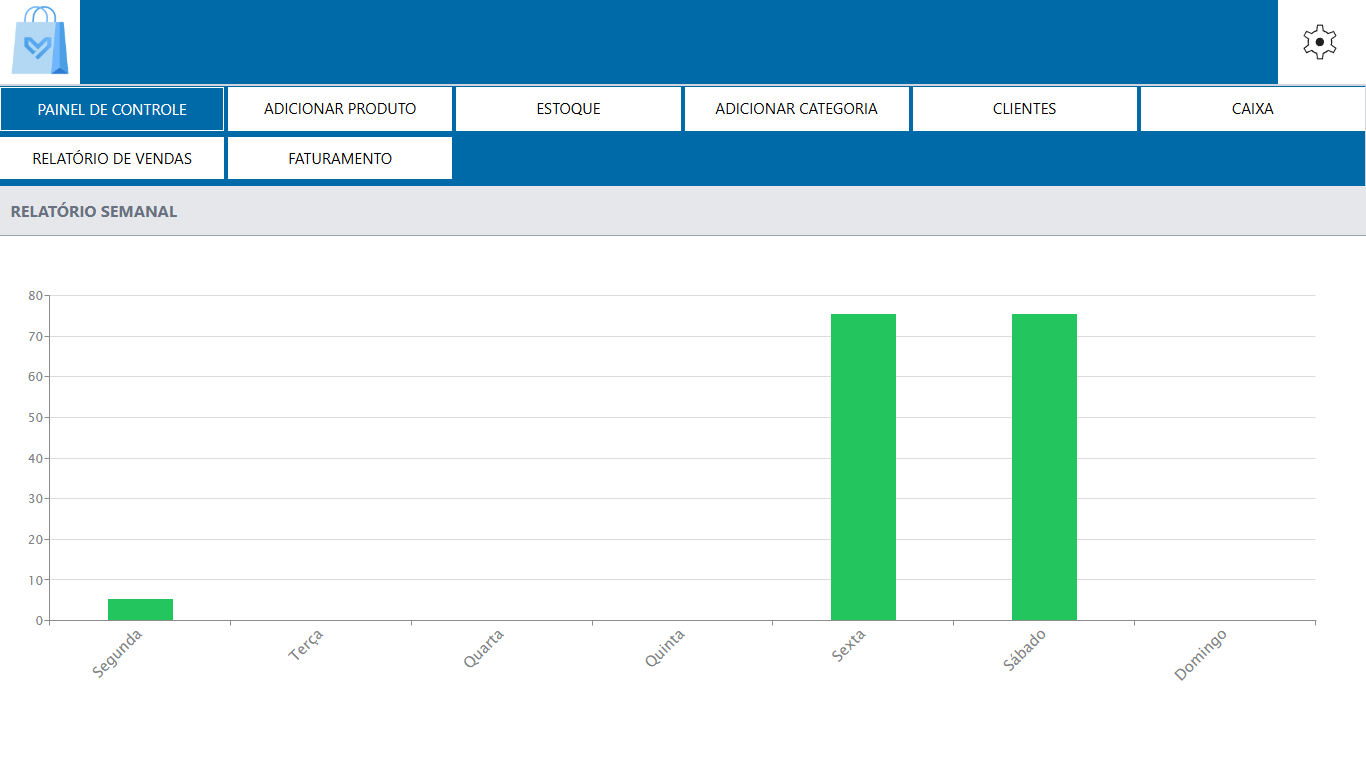
Task: Click the shopping bag logo icon
Action: click(x=40, y=42)
